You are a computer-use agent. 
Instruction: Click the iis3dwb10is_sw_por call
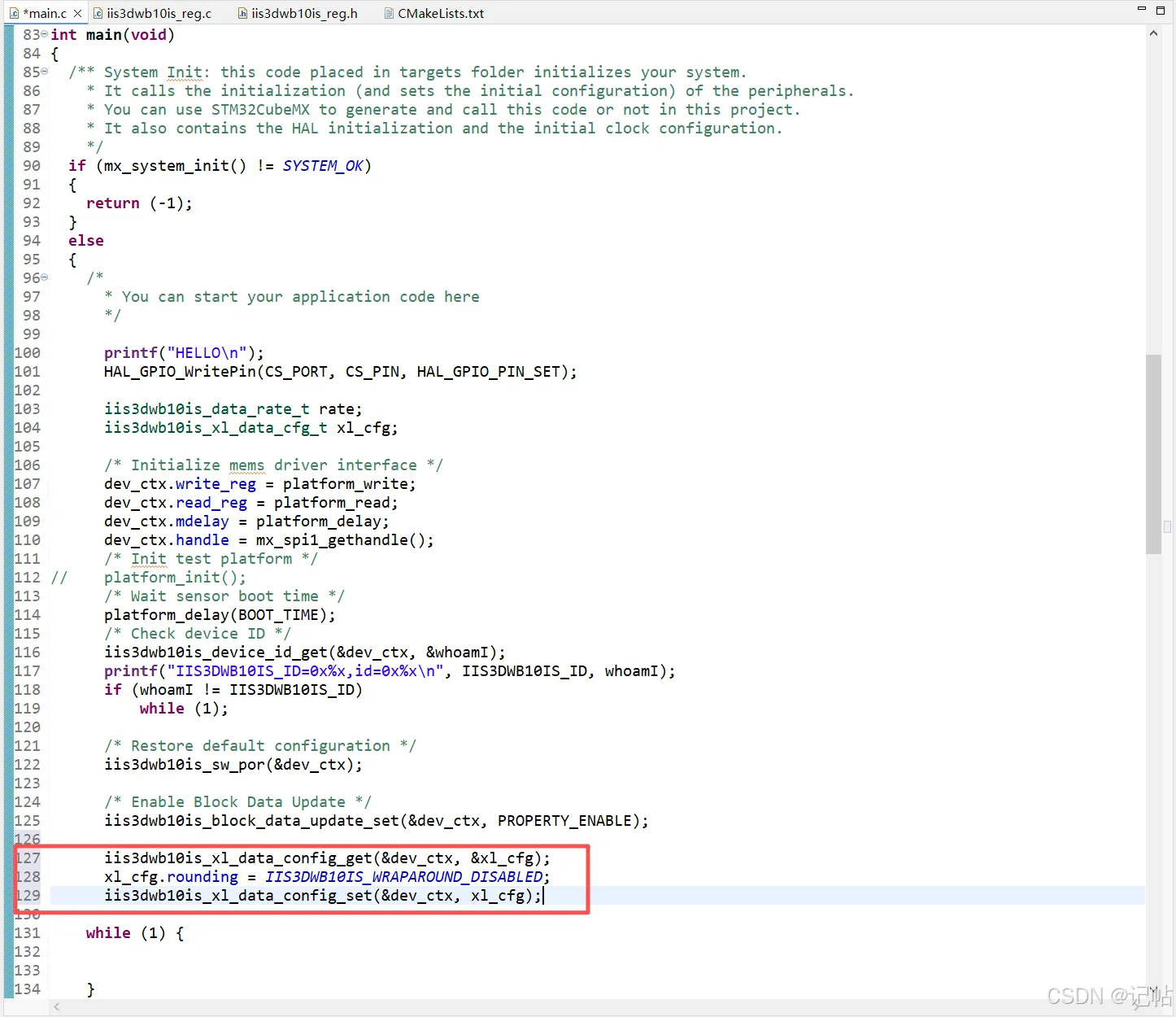233,765
